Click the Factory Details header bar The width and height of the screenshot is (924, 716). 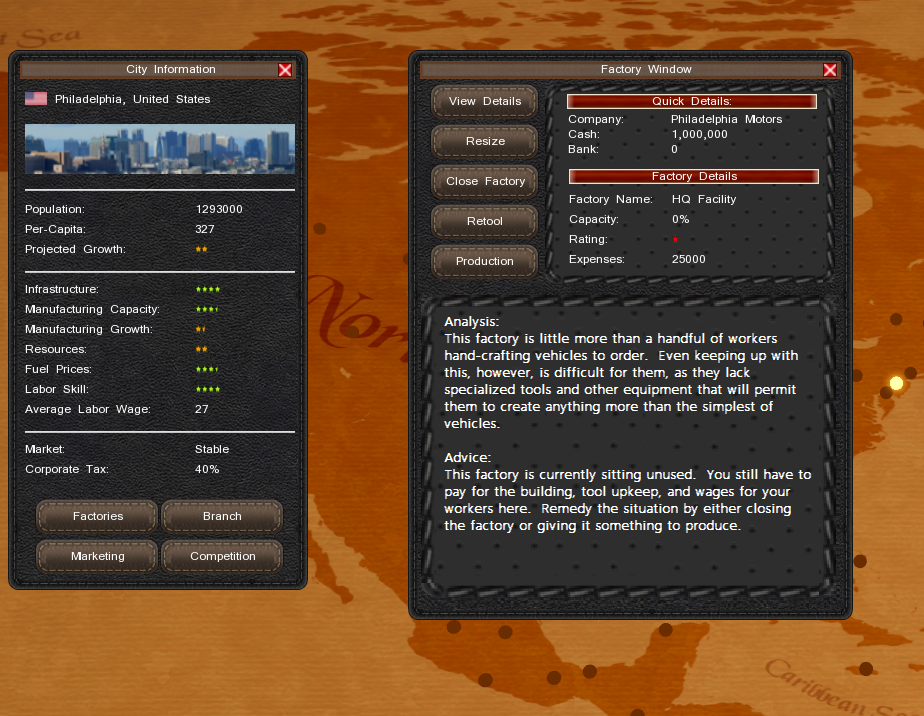click(x=693, y=176)
